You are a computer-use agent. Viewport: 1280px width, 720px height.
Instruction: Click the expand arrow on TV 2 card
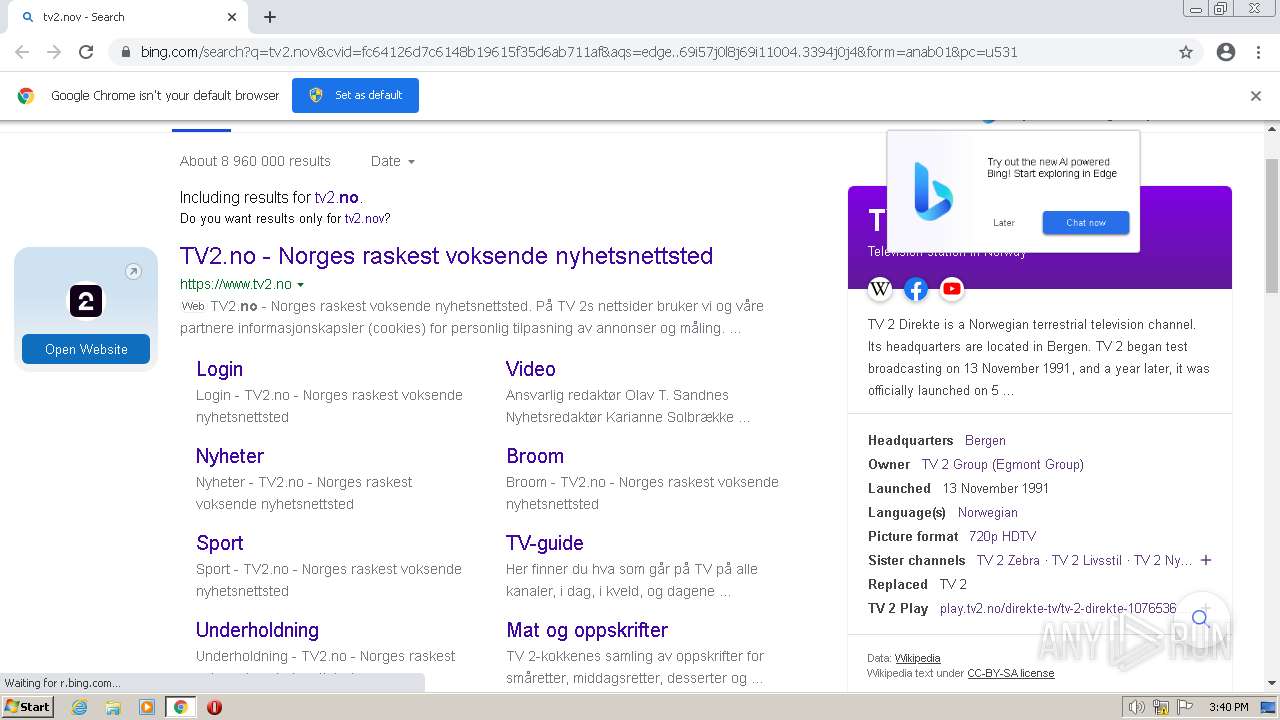133,272
